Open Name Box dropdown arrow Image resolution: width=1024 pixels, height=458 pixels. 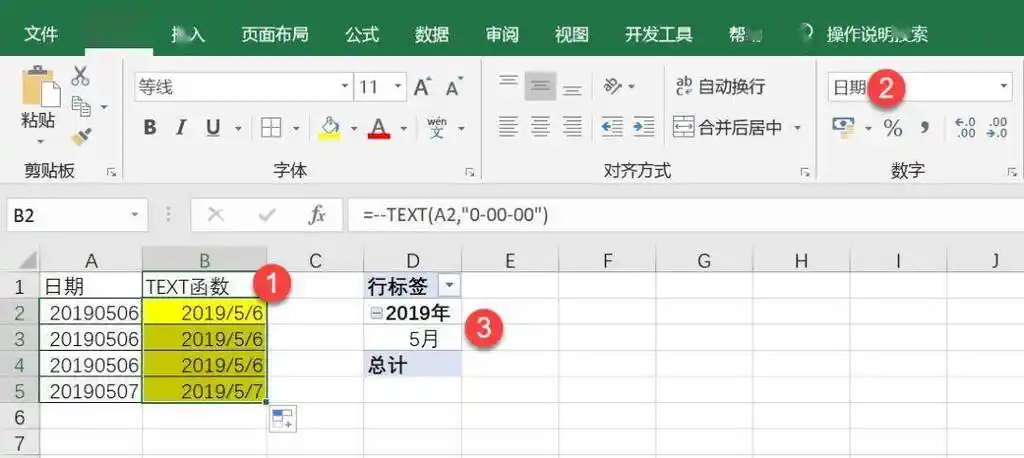tap(135, 214)
